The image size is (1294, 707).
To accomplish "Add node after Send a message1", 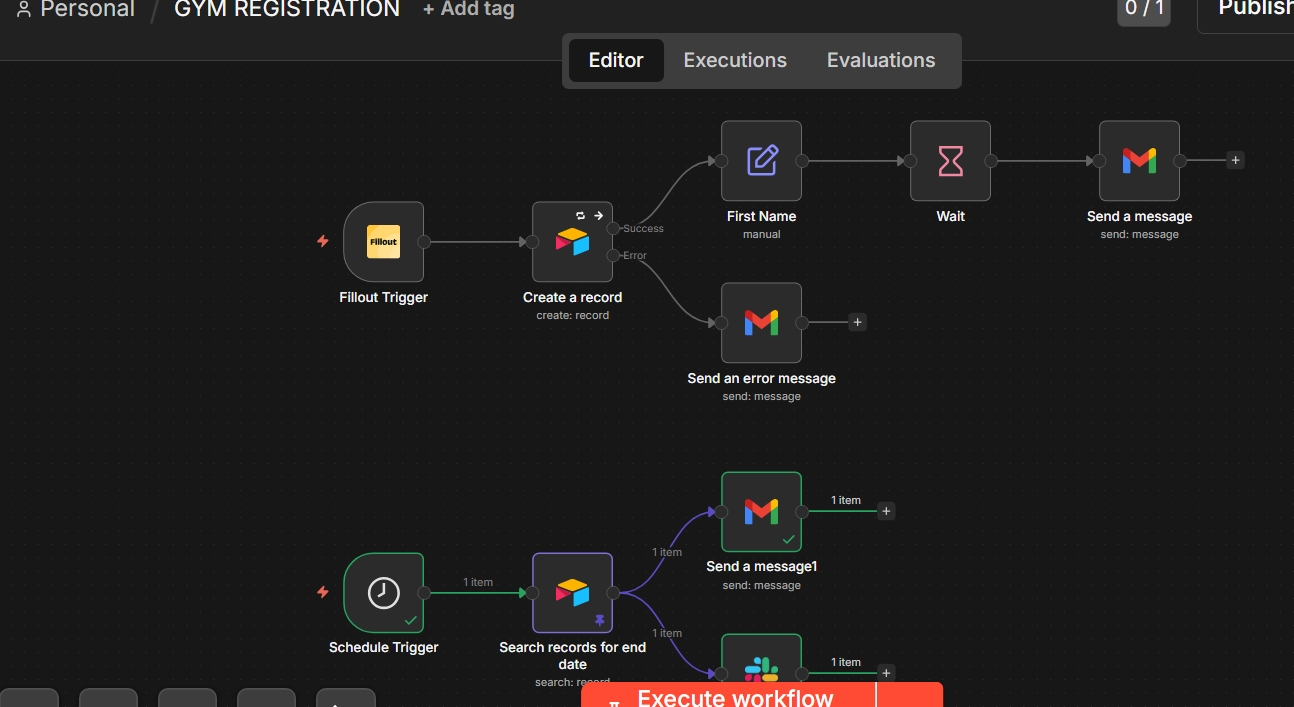I will (x=885, y=511).
